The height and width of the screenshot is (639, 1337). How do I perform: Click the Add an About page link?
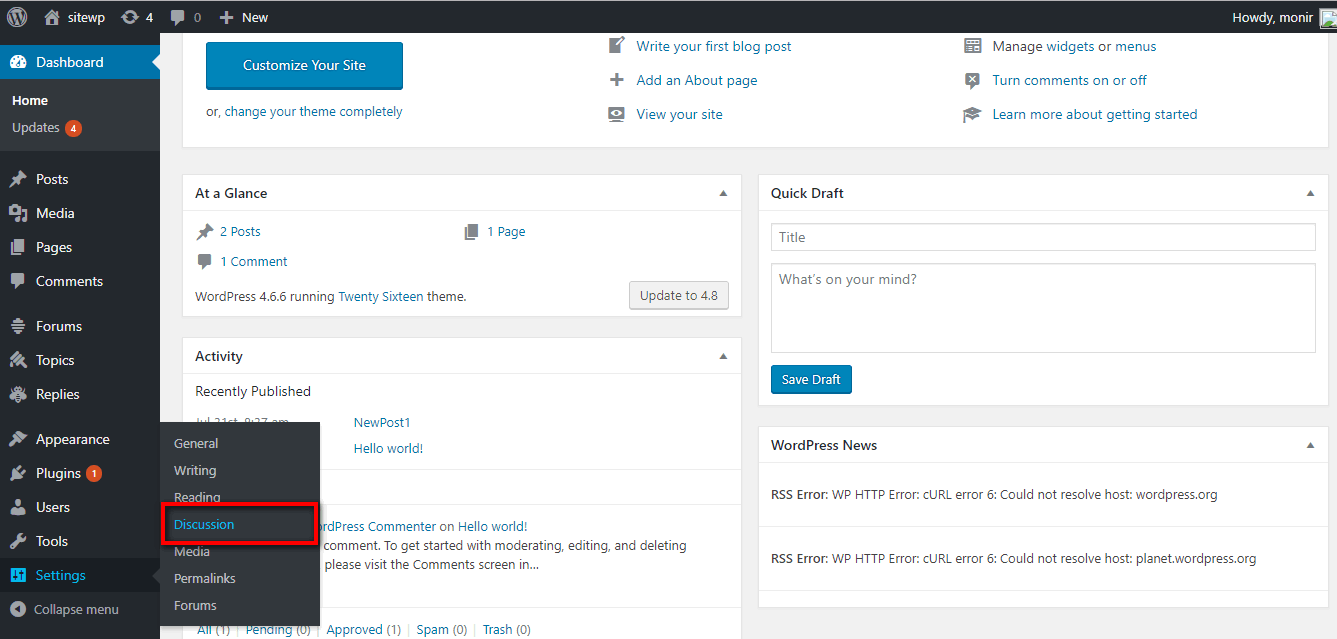(x=697, y=80)
